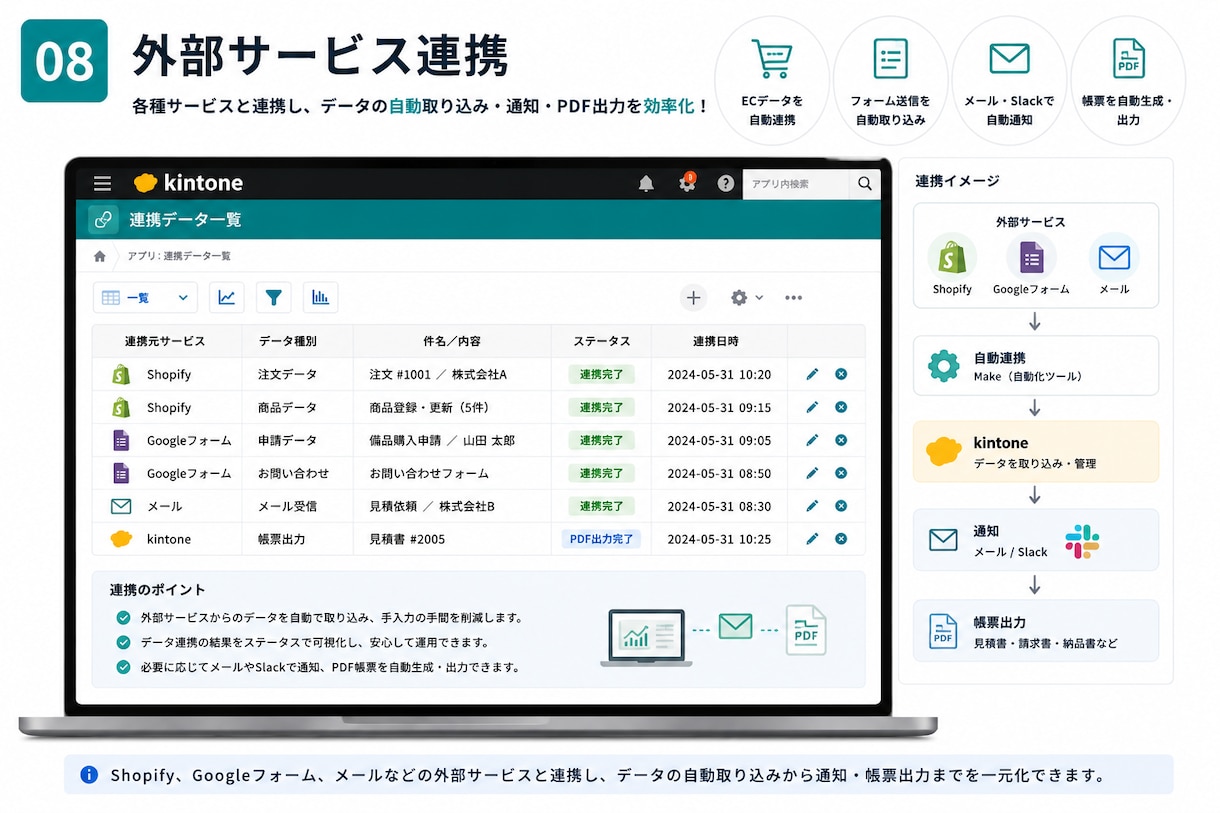Image resolution: width=1220 pixels, height=813 pixels.
Task: Select the kintone データを取り込み・管理 card
Action: click(x=1035, y=452)
